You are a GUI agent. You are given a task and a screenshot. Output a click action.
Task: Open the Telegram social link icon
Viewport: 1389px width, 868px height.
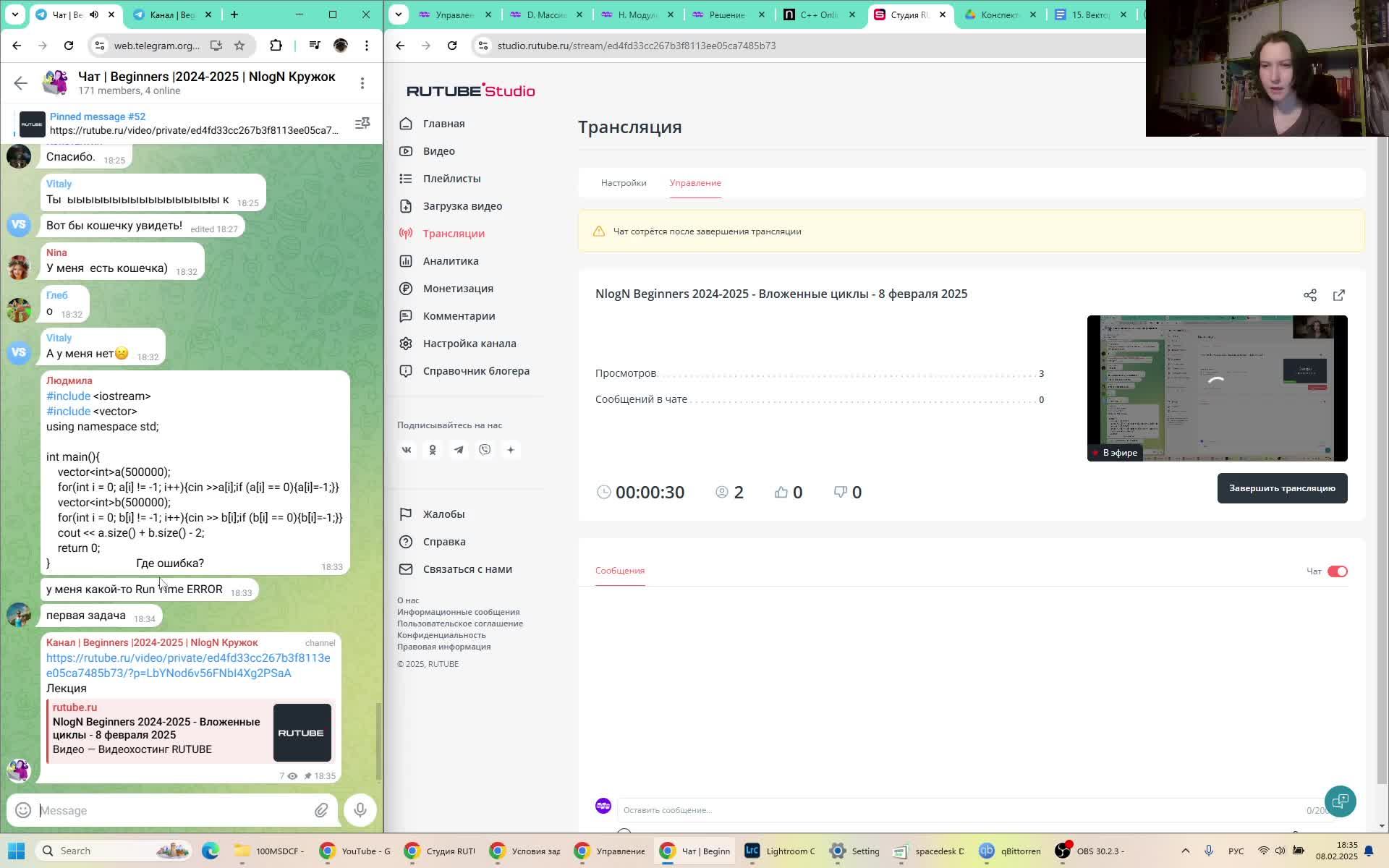pos(459,449)
